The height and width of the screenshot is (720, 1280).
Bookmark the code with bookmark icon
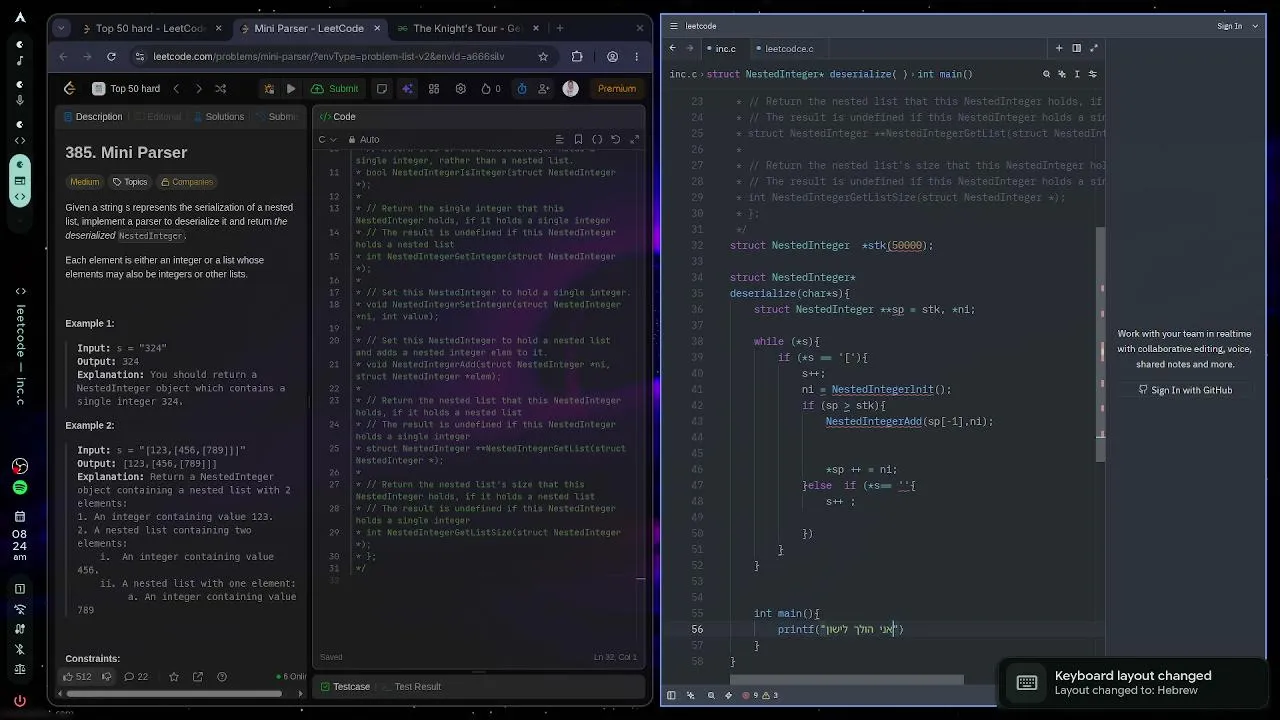coord(578,139)
